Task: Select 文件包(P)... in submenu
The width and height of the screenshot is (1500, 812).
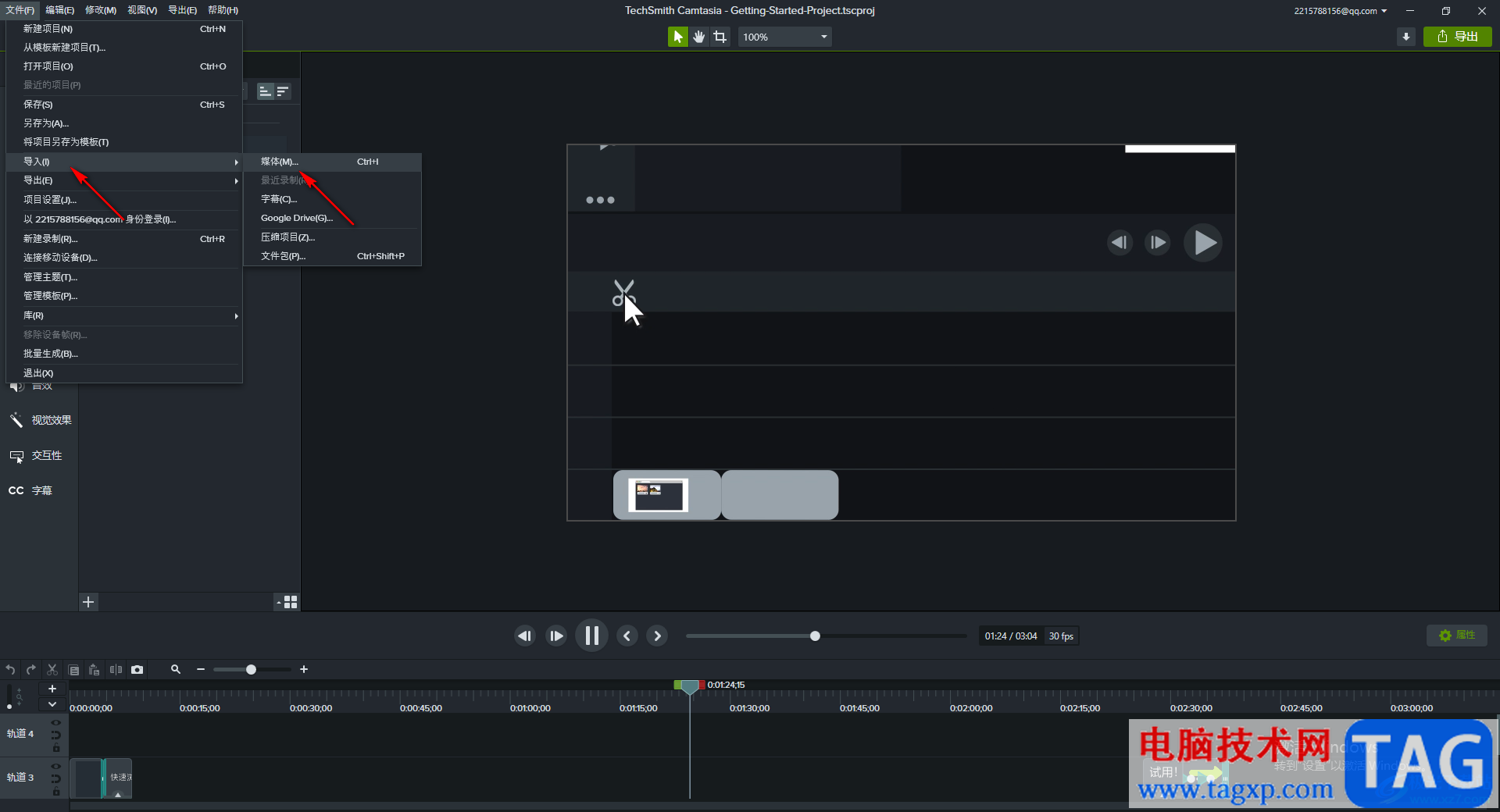Action: [x=333, y=256]
